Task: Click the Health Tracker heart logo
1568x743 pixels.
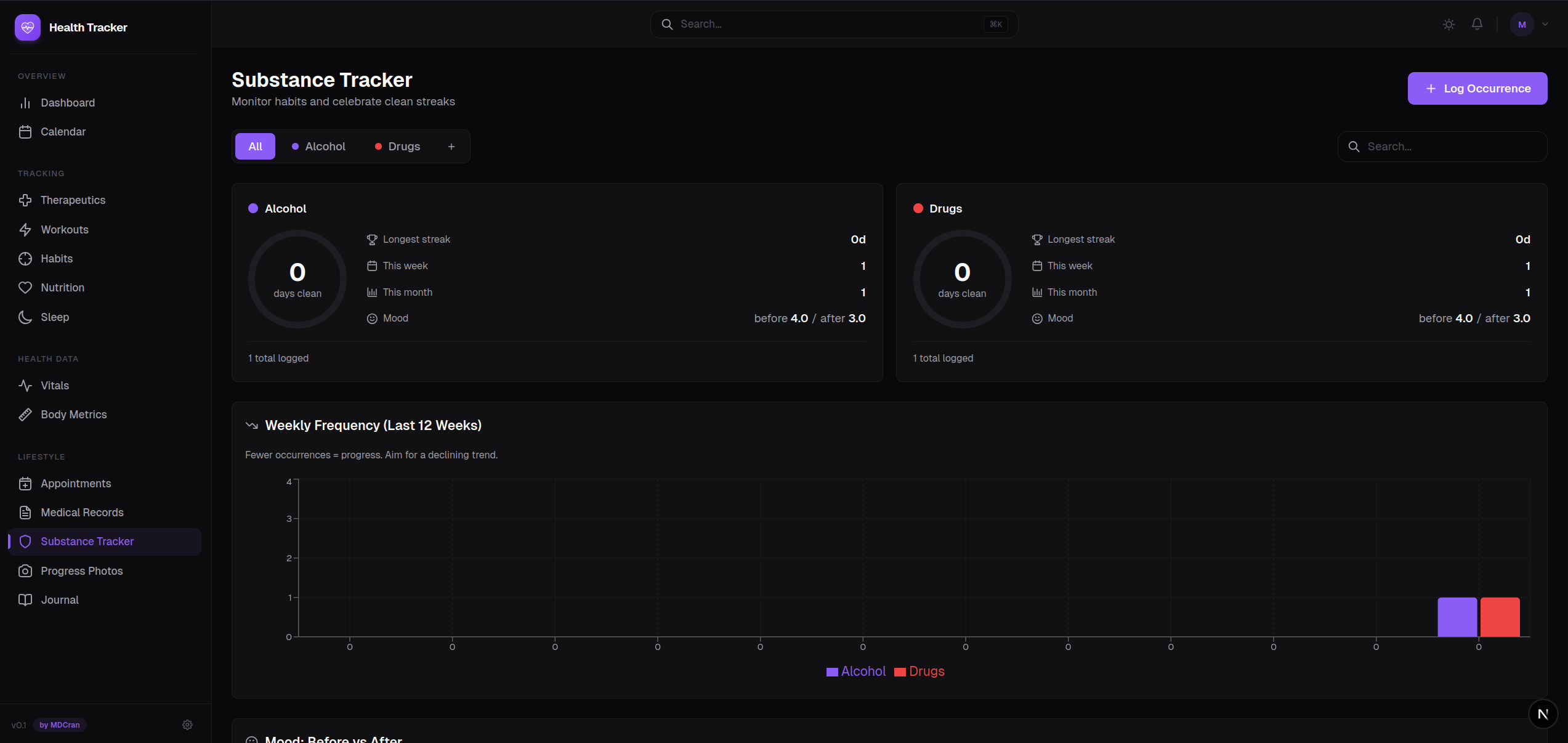Action: pyautogui.click(x=28, y=27)
